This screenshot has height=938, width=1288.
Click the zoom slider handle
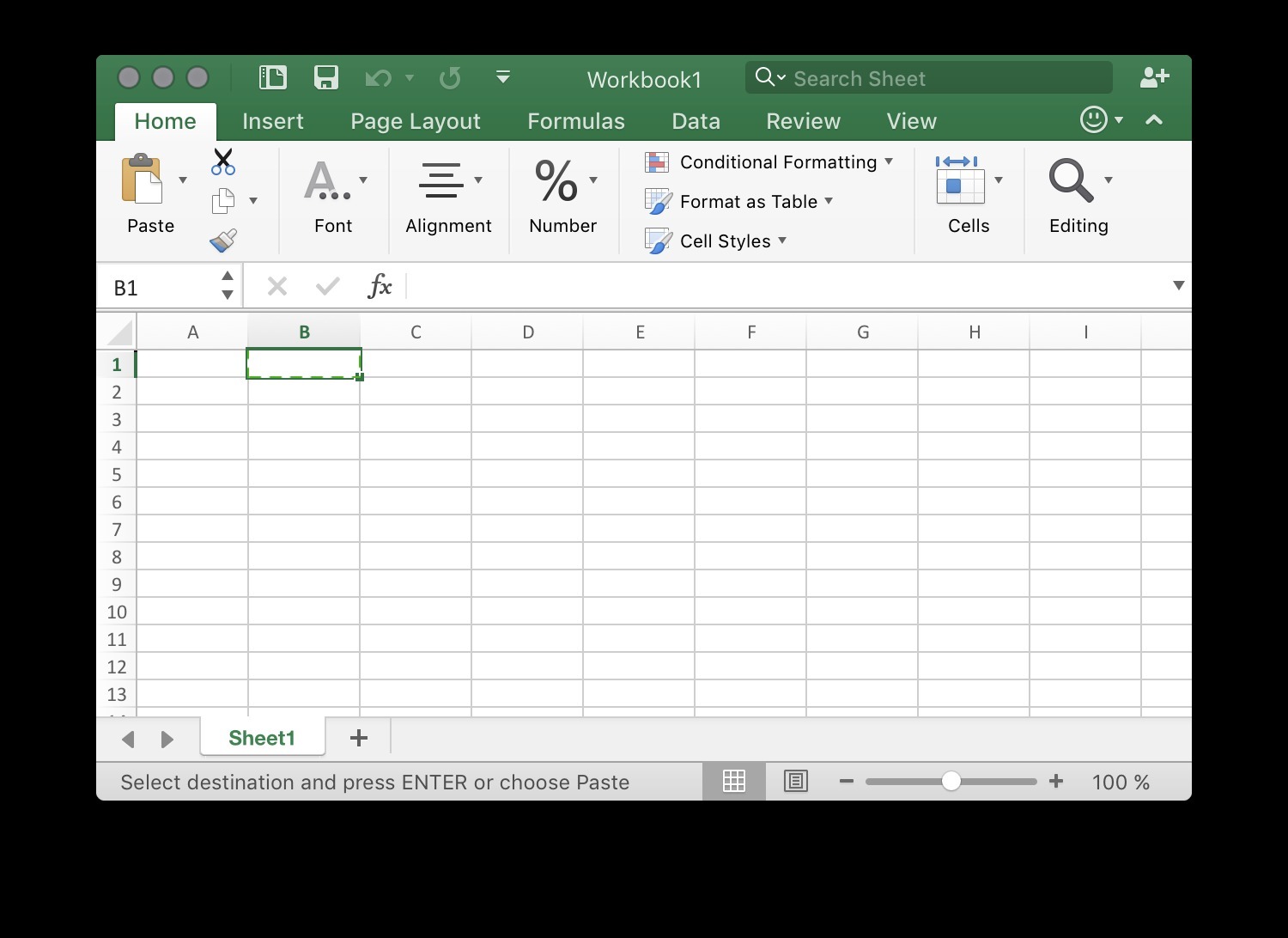[x=951, y=782]
